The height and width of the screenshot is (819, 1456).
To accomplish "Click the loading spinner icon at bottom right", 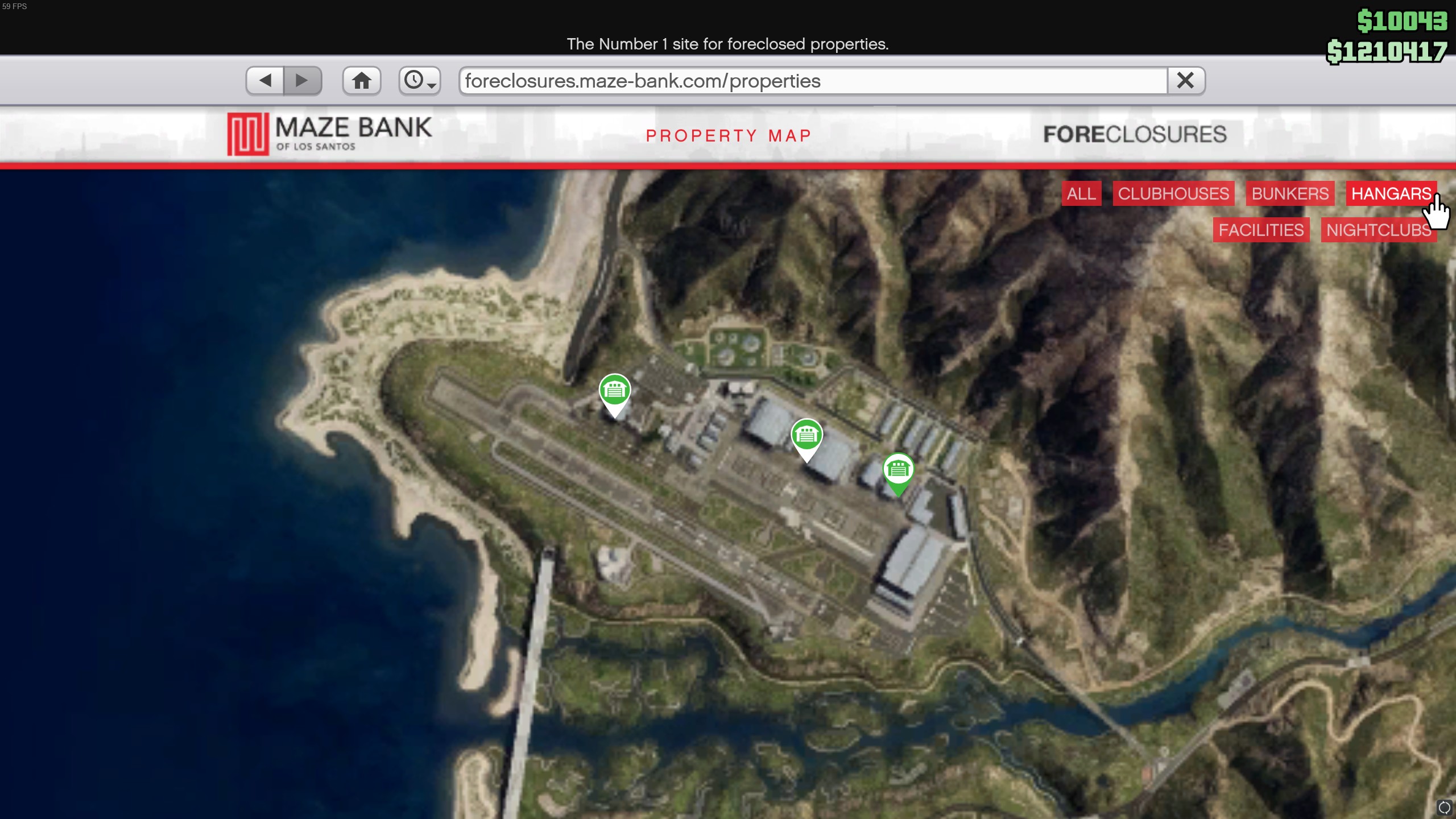I will pyautogui.click(x=1443, y=808).
